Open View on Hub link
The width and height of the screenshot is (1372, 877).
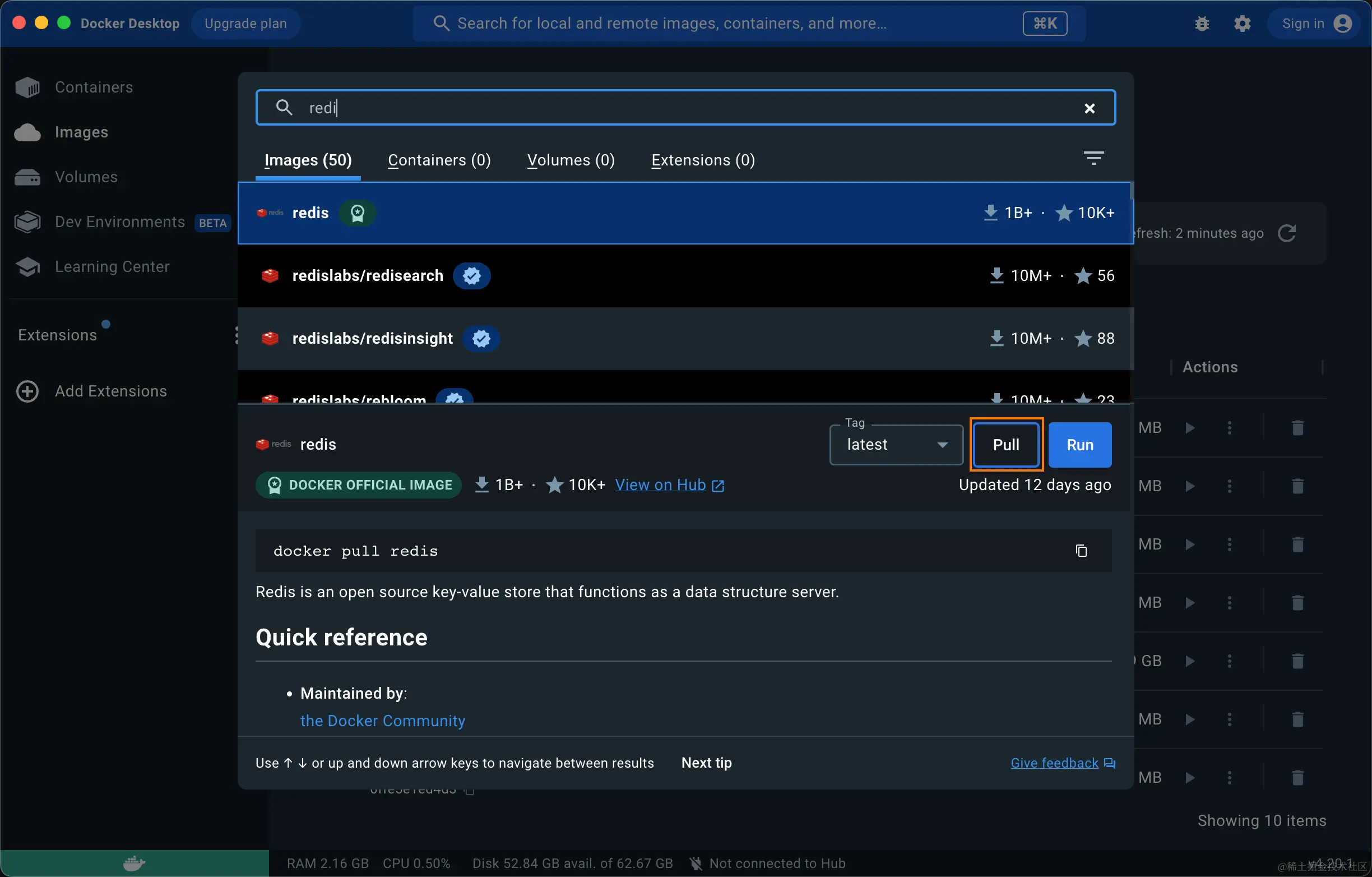coord(670,485)
